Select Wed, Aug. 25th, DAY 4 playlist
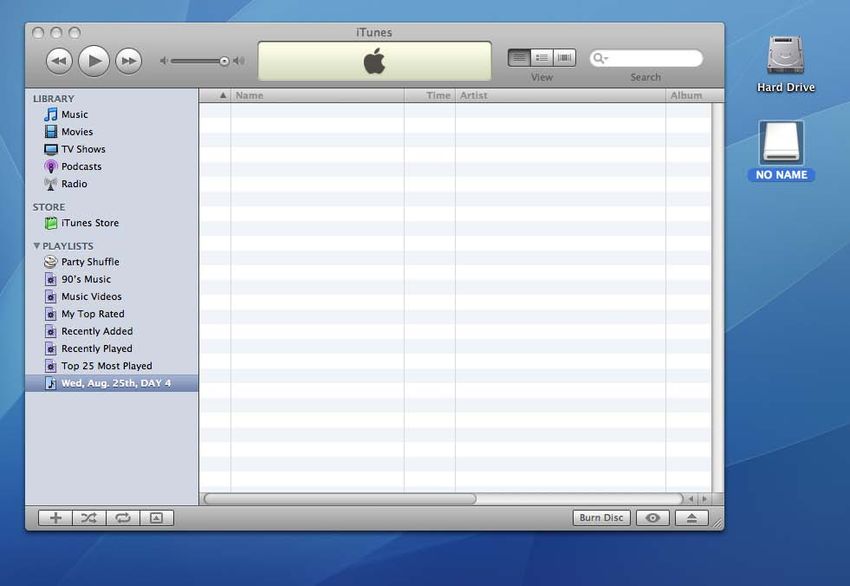Viewport: 850px width, 586px height. tap(111, 383)
